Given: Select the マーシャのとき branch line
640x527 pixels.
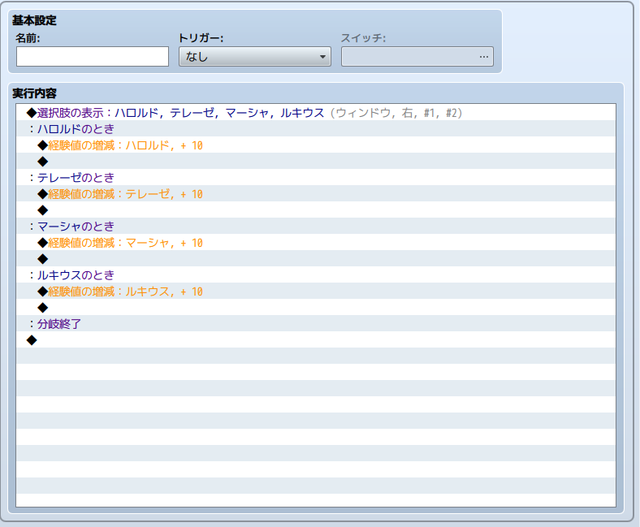Looking at the screenshot, I should (x=316, y=226).
